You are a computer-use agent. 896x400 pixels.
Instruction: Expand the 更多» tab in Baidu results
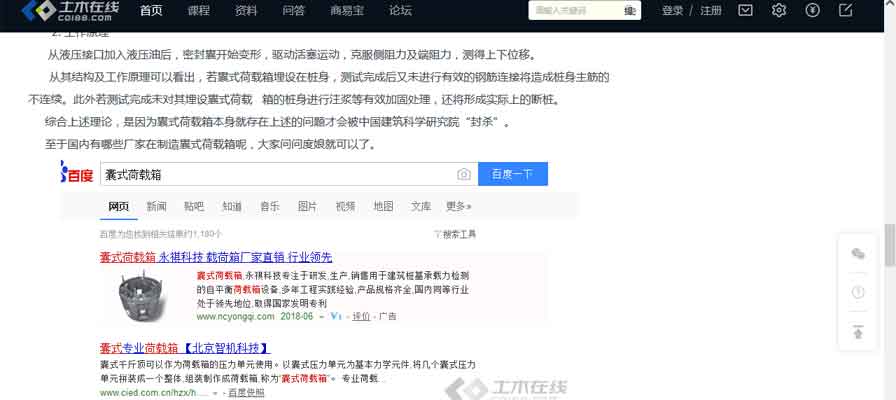(x=458, y=207)
